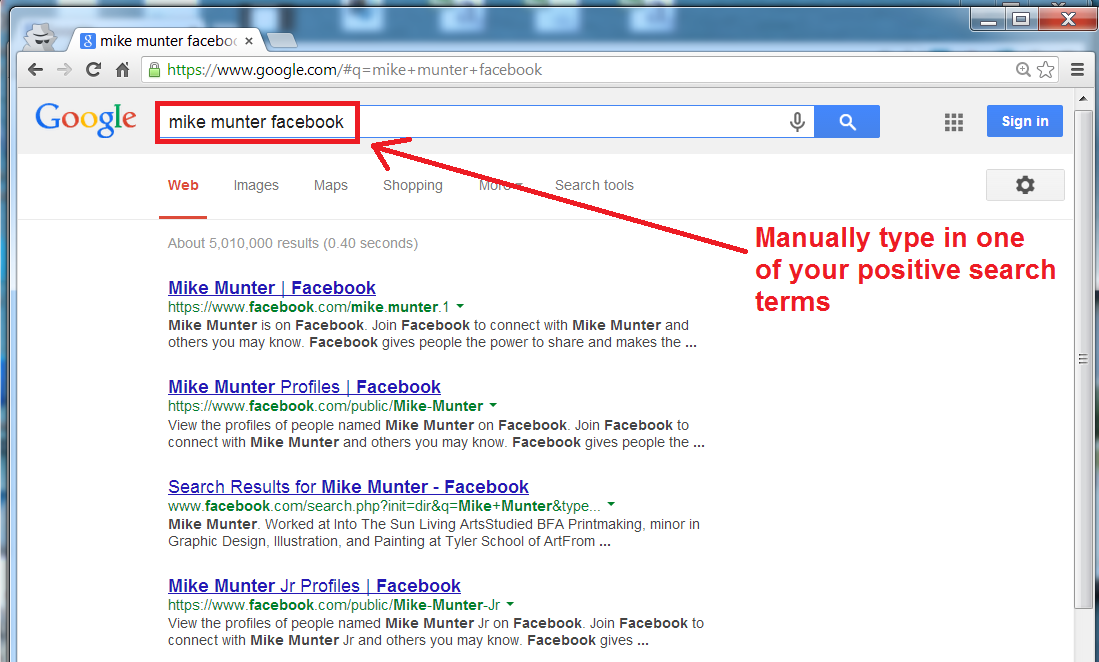The width and height of the screenshot is (1099, 662).
Task: Open the Chrome hamburger menu
Action: click(1078, 69)
